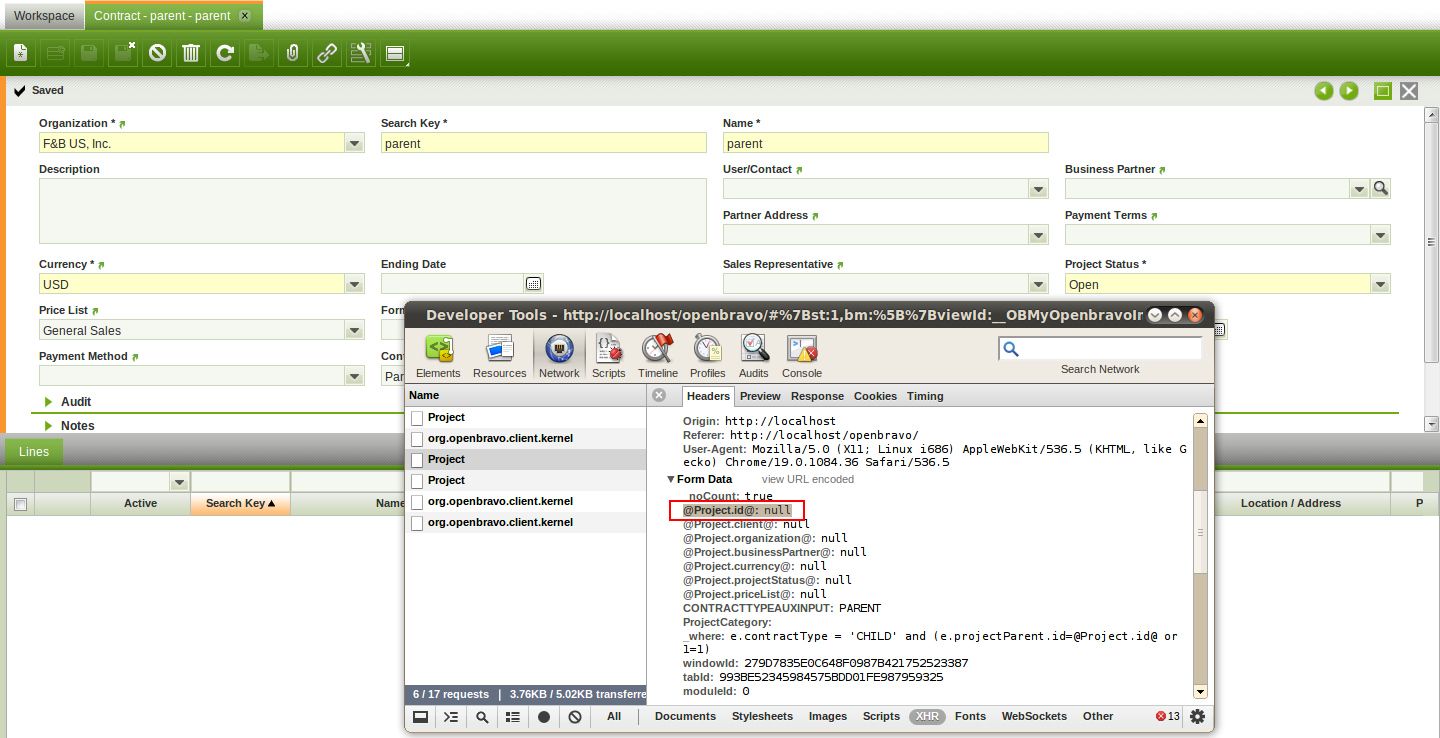Click the New Document toolbar icon
The image size is (1440, 738).
pos(21,53)
